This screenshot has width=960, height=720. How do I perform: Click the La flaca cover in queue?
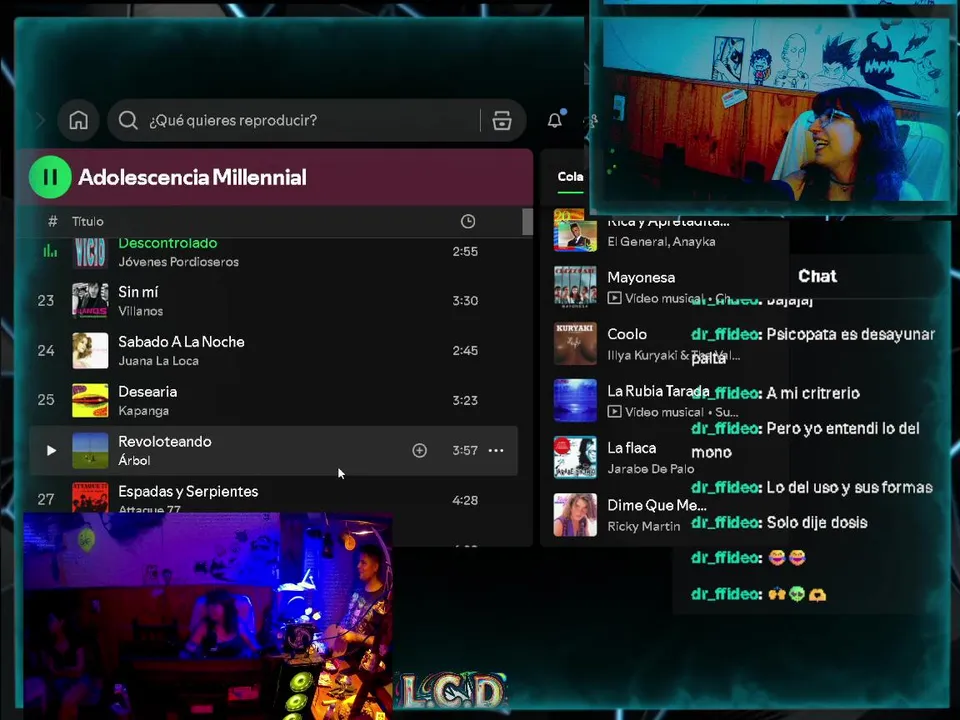[575, 457]
